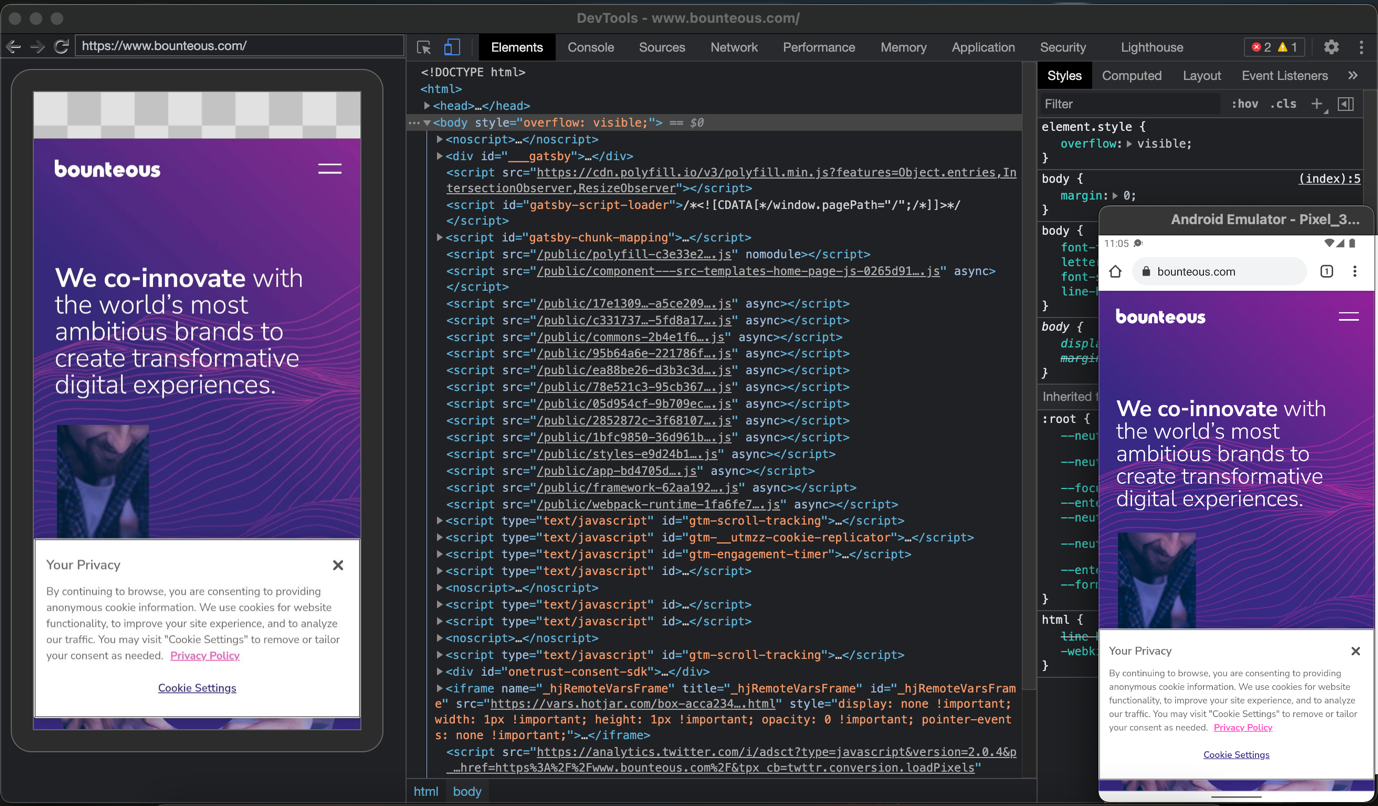The image size is (1378, 806).
Task: Open the Security tab
Action: 1063,47
